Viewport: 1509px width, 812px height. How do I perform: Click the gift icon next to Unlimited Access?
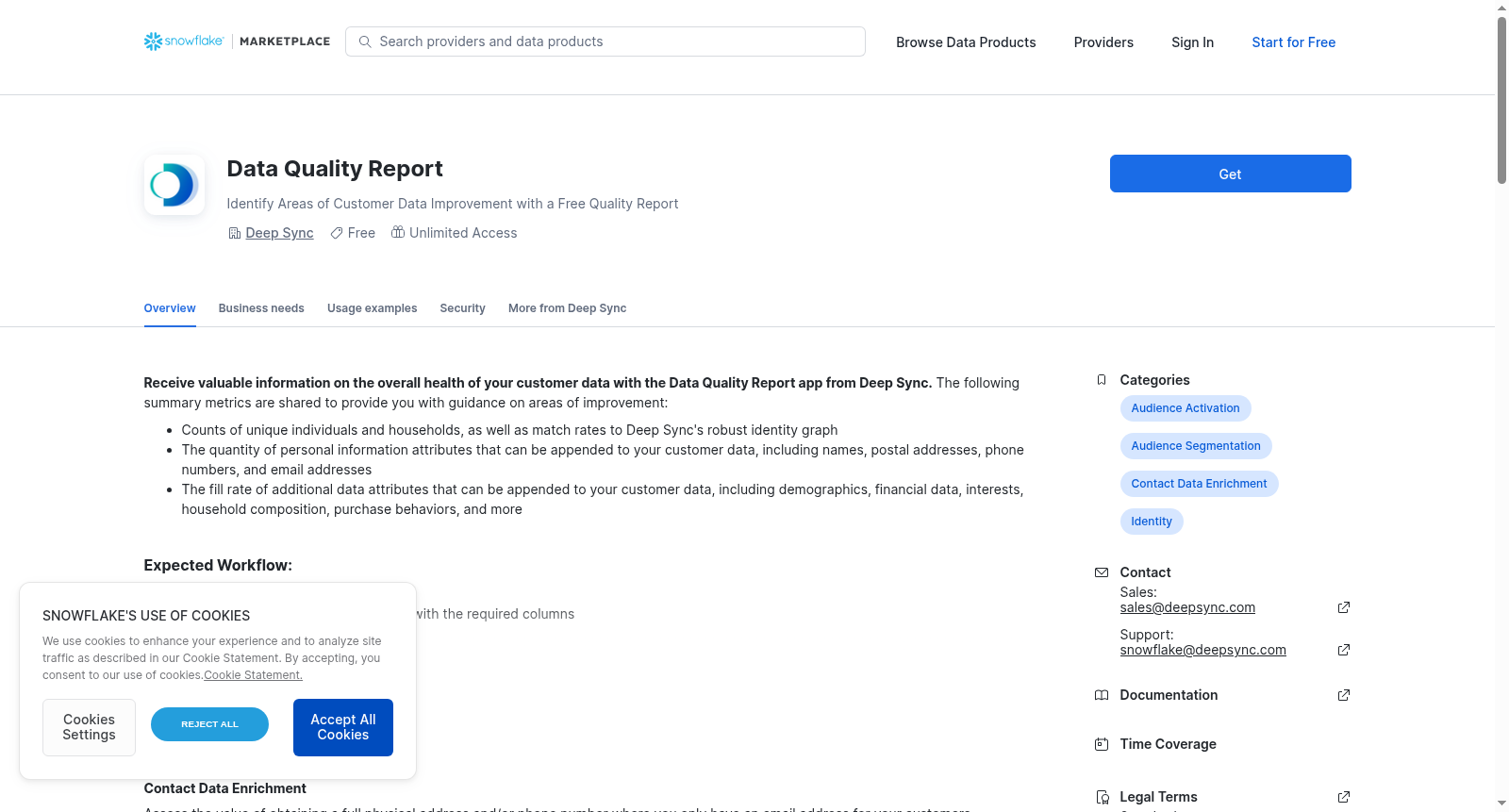click(398, 232)
